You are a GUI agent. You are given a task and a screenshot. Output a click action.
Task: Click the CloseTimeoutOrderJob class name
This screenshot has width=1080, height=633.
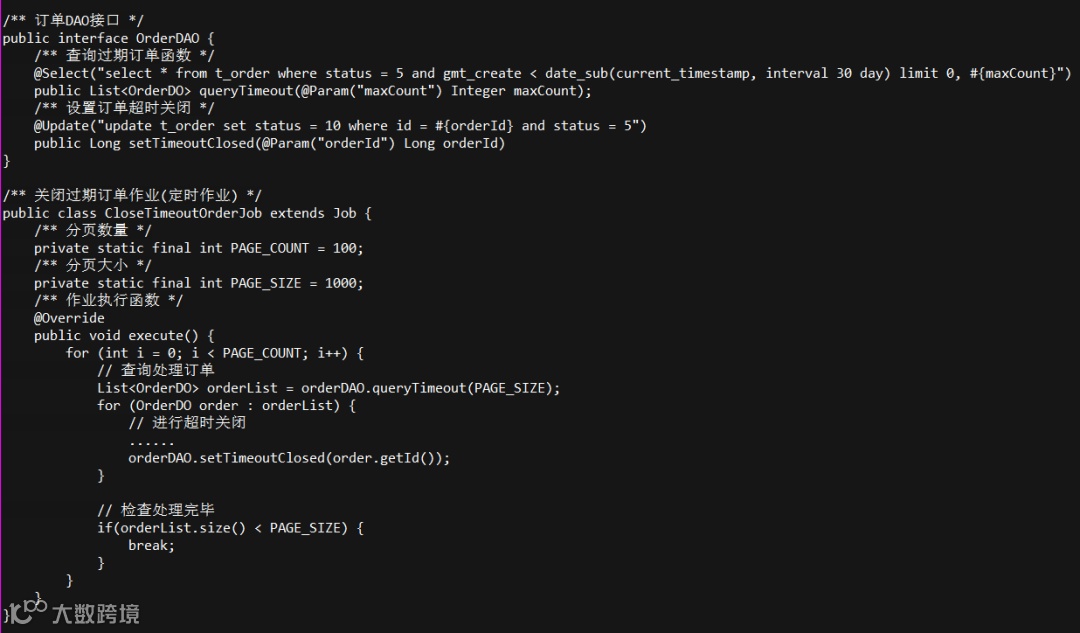[x=183, y=214]
